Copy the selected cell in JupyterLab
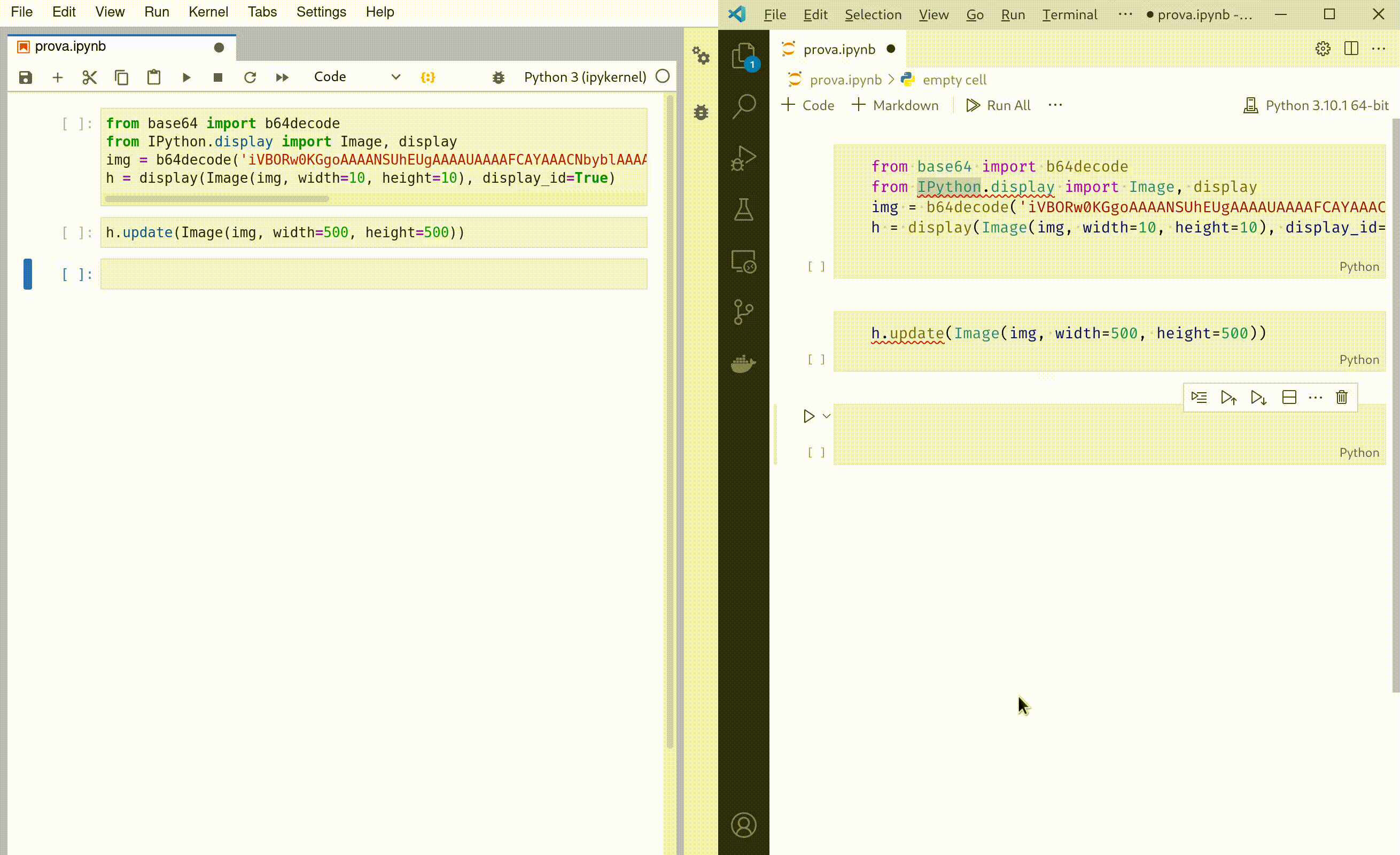Viewport: 1400px width, 855px height. [122, 77]
